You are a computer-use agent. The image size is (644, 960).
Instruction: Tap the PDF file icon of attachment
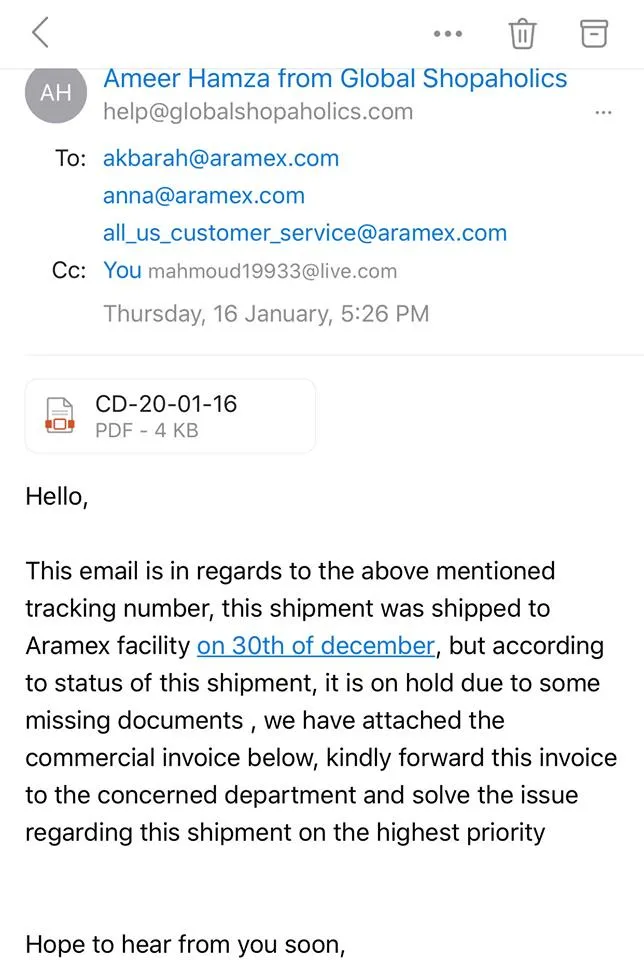59,415
